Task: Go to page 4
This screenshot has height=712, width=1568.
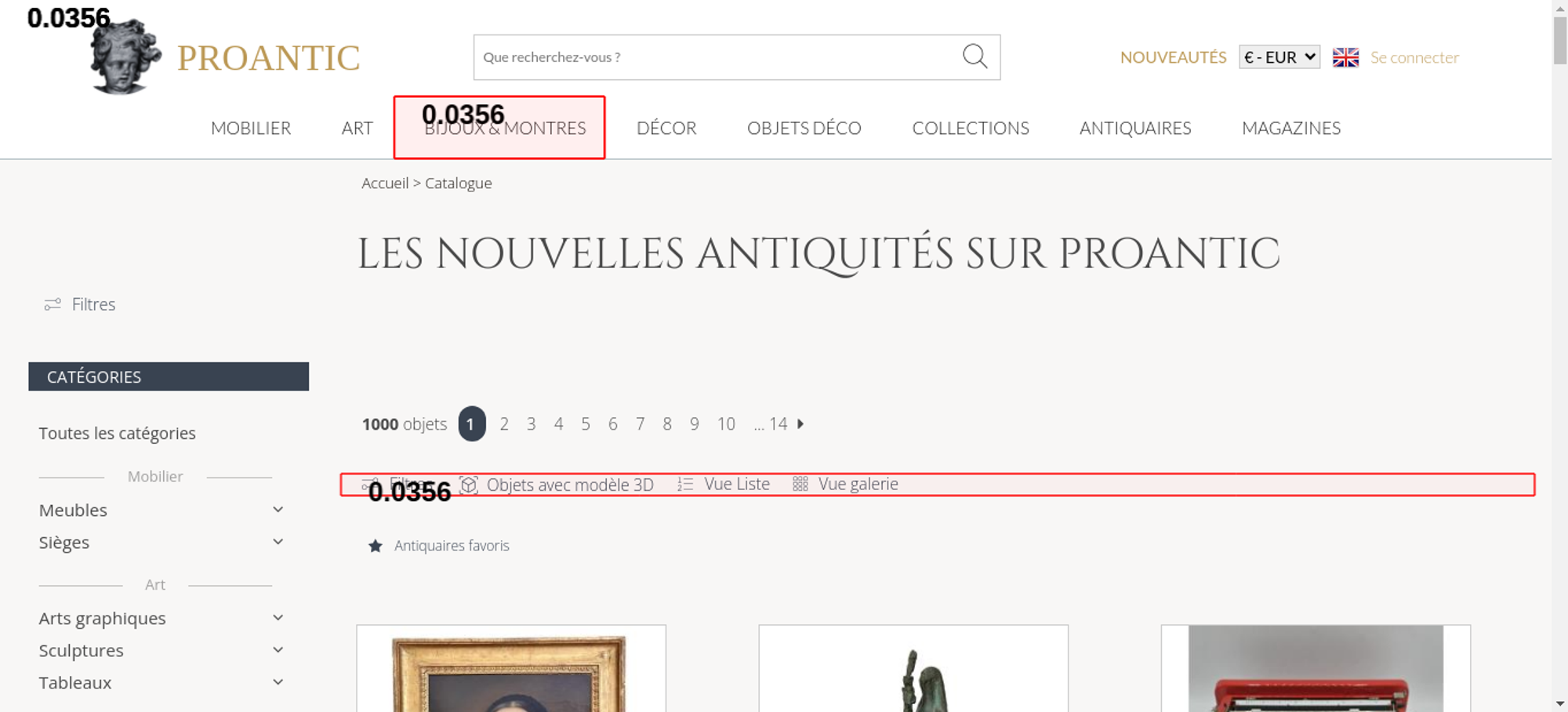Action: (558, 424)
